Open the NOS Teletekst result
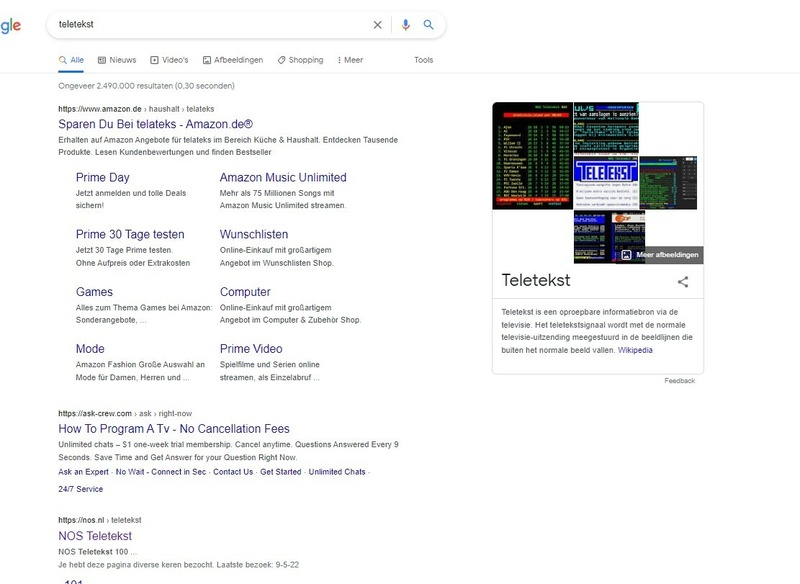This screenshot has height=584, width=800. 95,536
